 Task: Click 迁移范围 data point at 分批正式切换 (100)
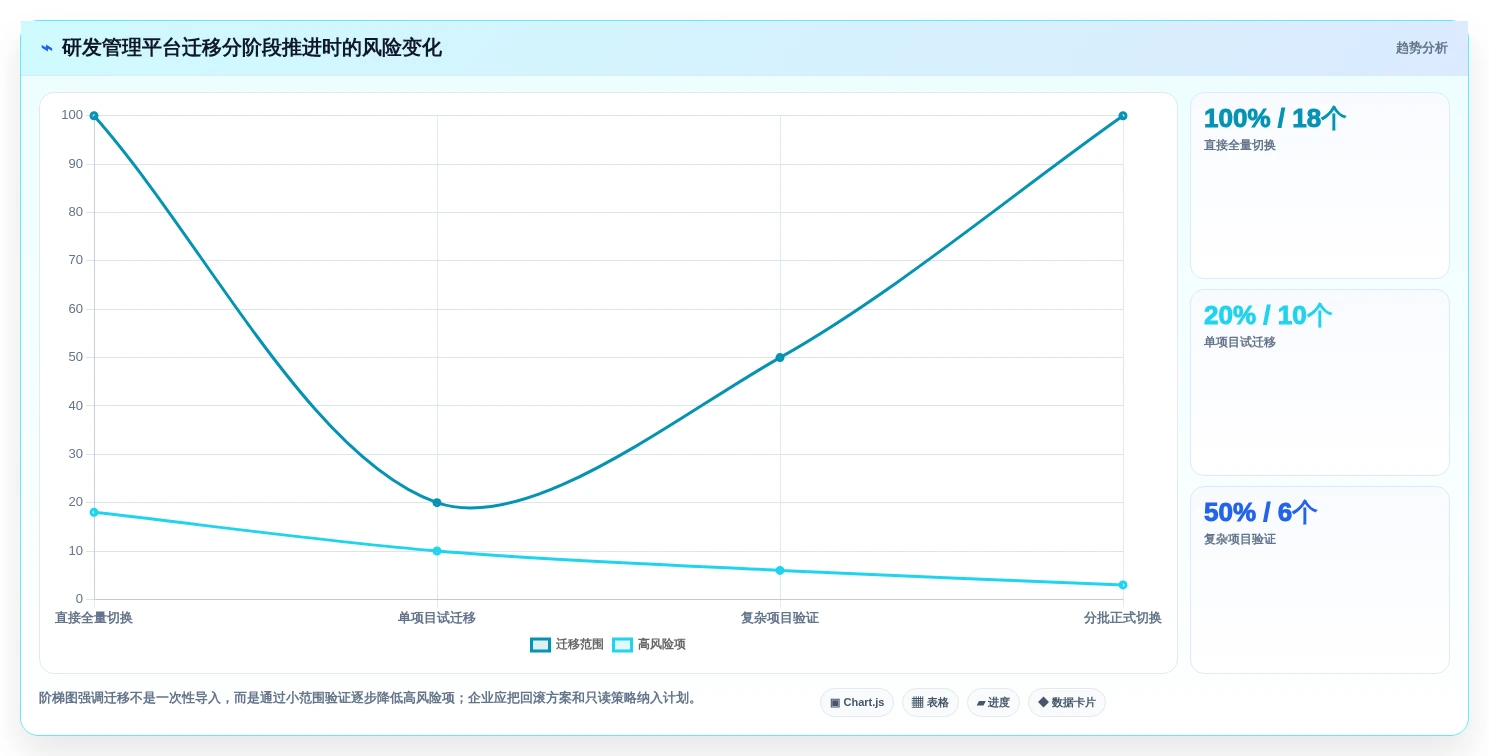pos(1123,116)
